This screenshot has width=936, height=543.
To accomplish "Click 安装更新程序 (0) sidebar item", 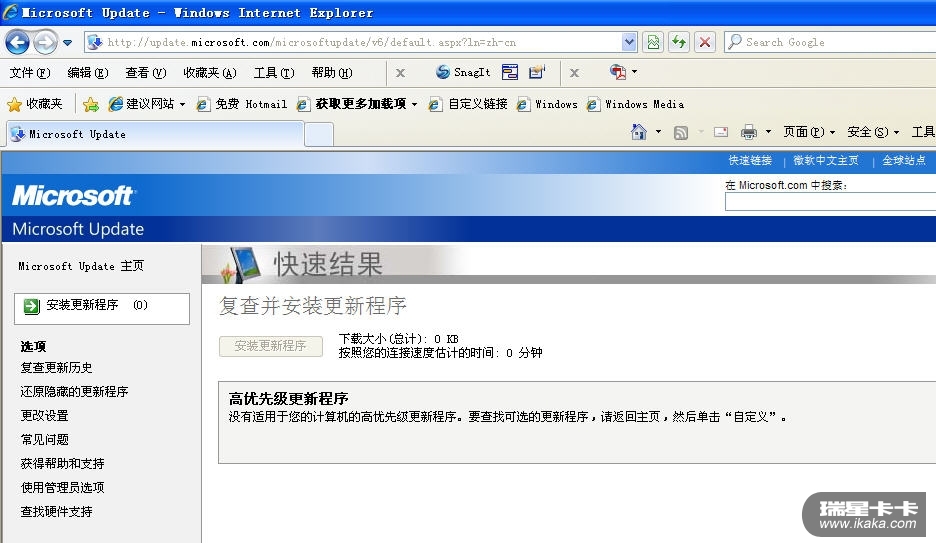I will 101,308.
